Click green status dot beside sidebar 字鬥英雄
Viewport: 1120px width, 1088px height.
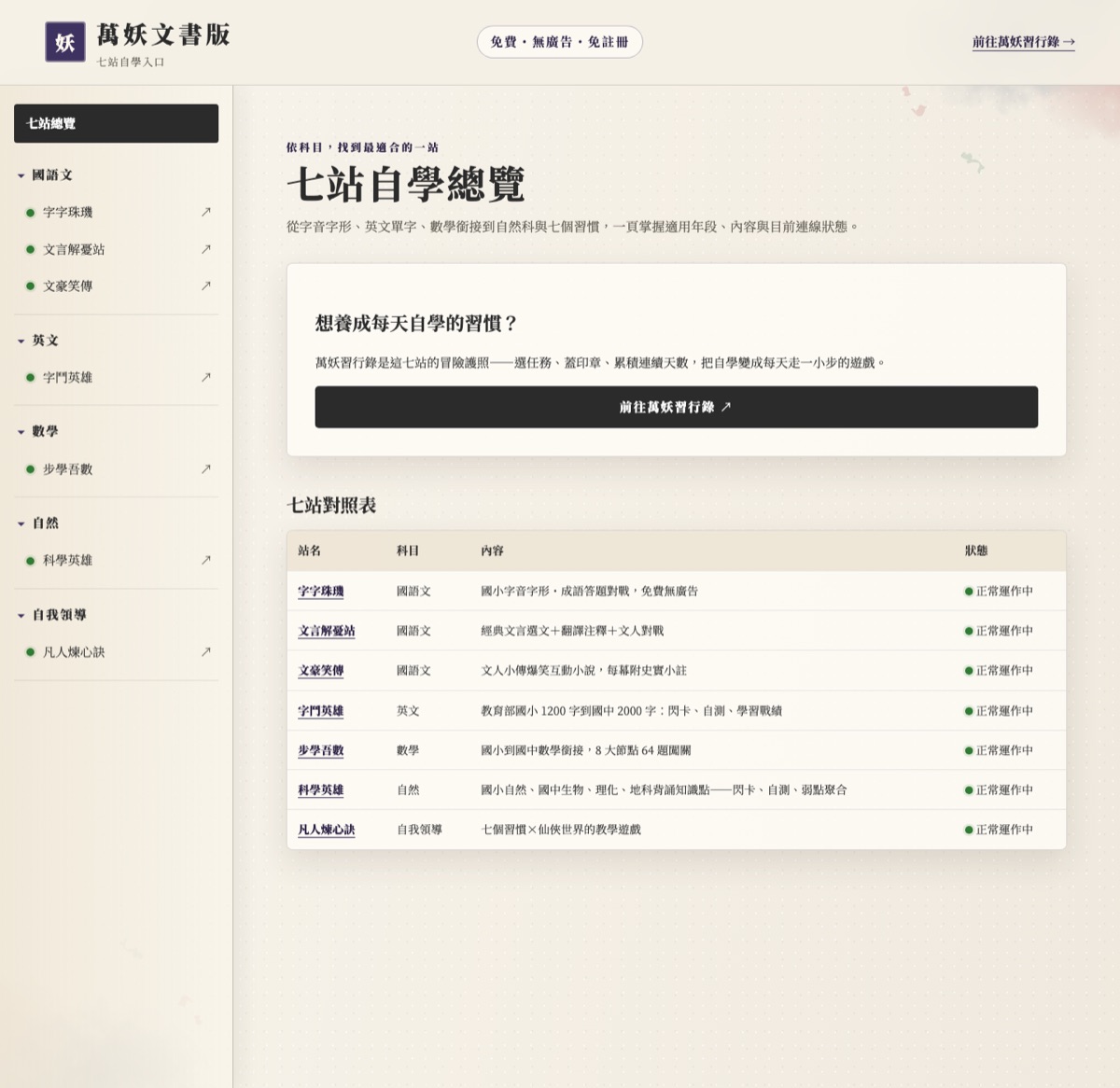pos(30,378)
